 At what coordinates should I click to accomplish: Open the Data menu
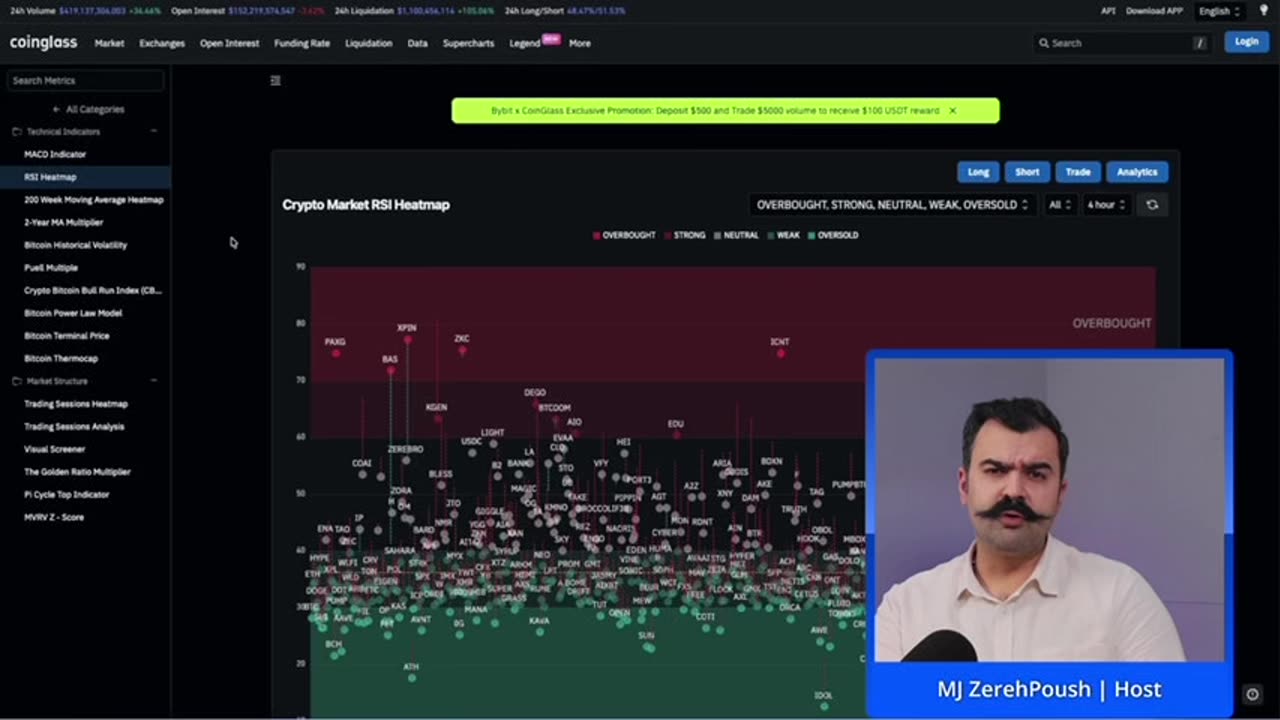point(417,43)
